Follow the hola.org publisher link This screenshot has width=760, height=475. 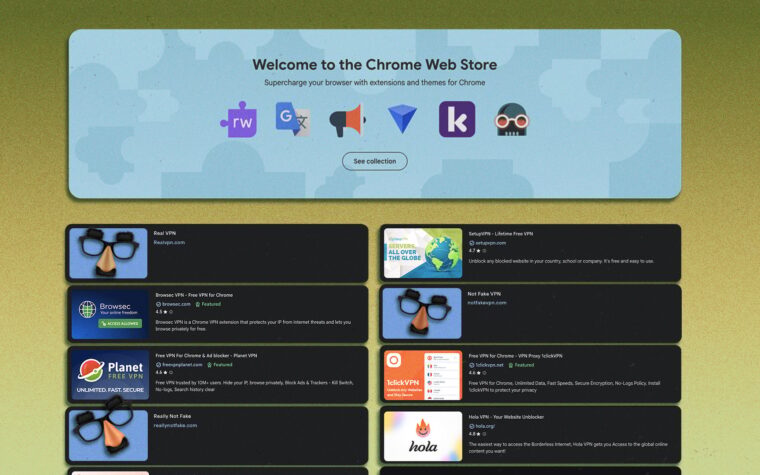coord(485,427)
